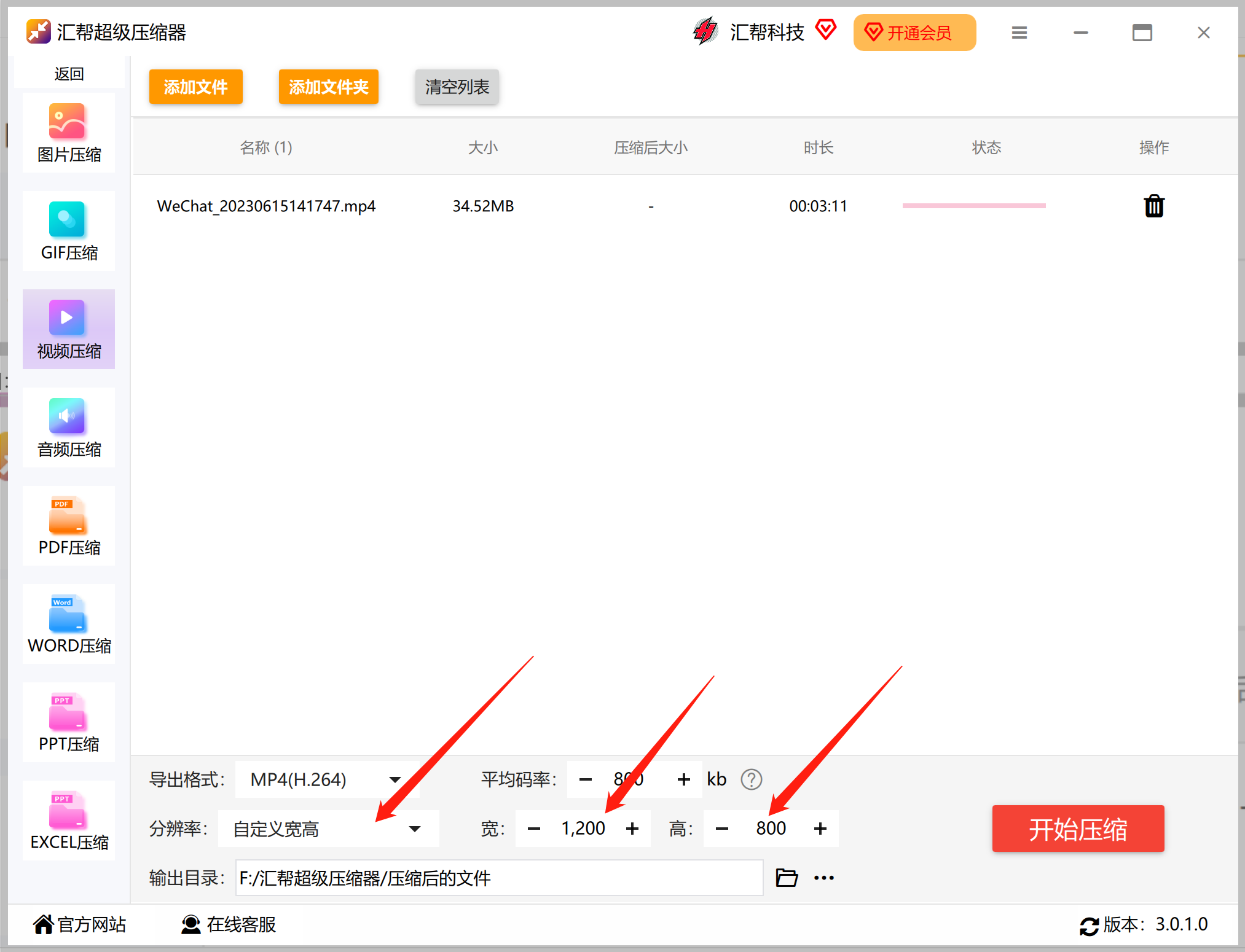Click the 34.52MB size cell
This screenshot has height=952, width=1245.
(483, 206)
